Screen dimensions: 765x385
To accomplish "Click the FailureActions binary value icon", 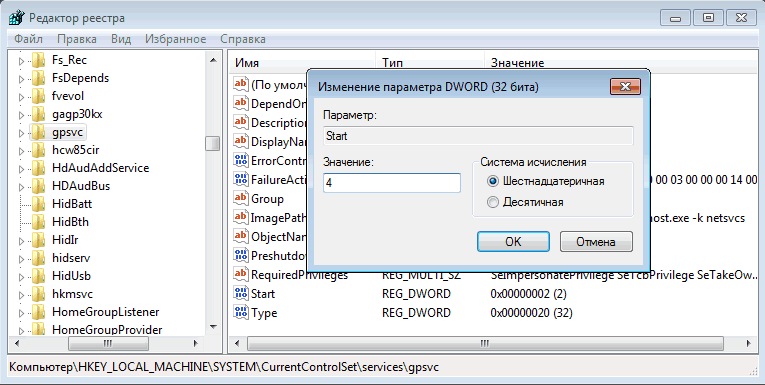I will click(241, 179).
